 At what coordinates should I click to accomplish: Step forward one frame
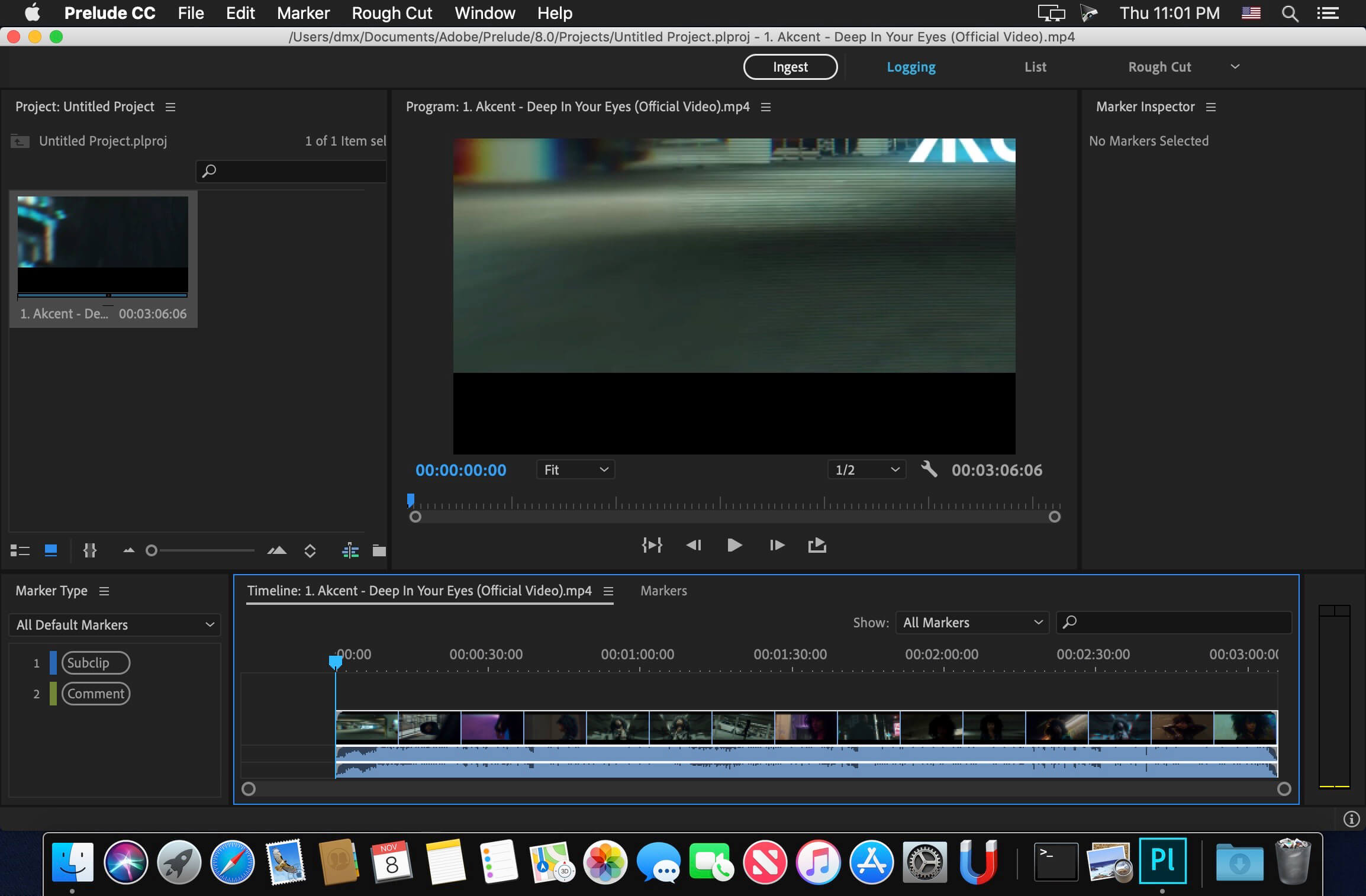(777, 545)
